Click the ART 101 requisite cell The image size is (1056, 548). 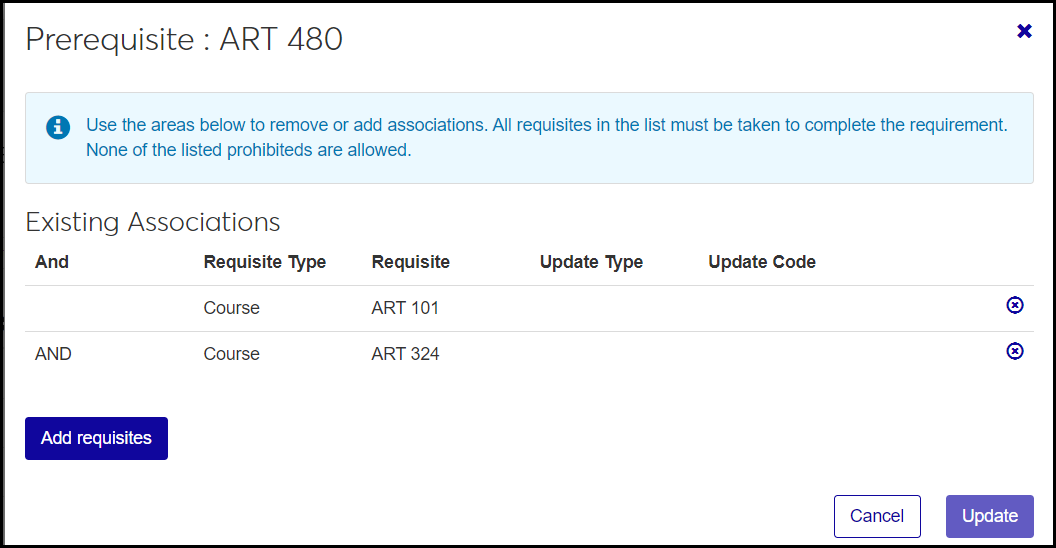coord(405,308)
